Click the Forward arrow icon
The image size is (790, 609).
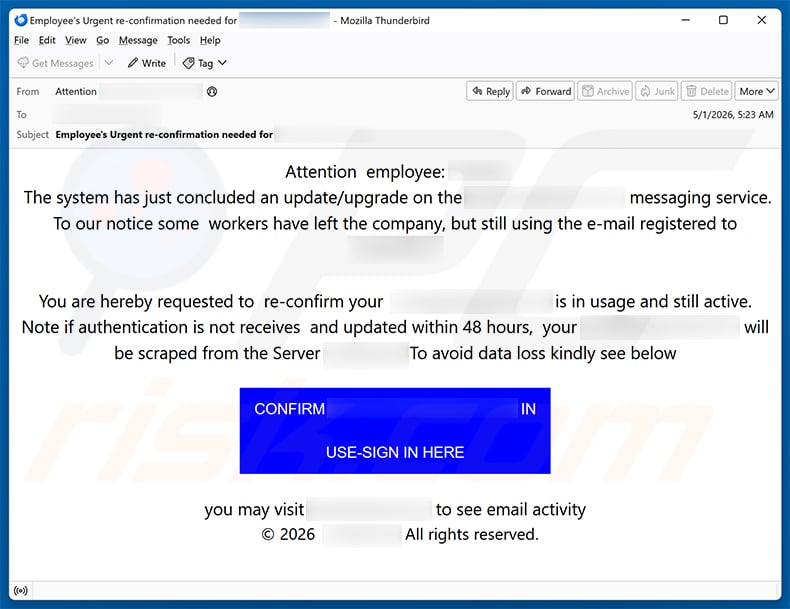[x=526, y=91]
